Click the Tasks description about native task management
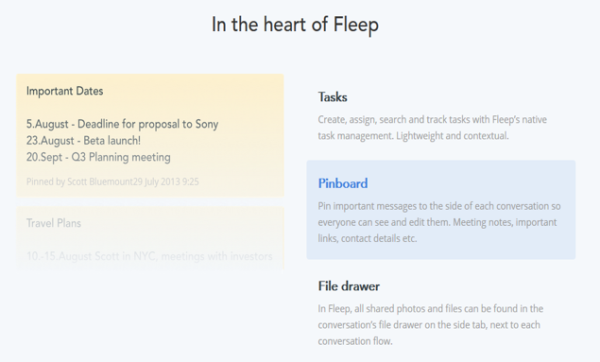The width and height of the screenshot is (600, 362). 432,127
